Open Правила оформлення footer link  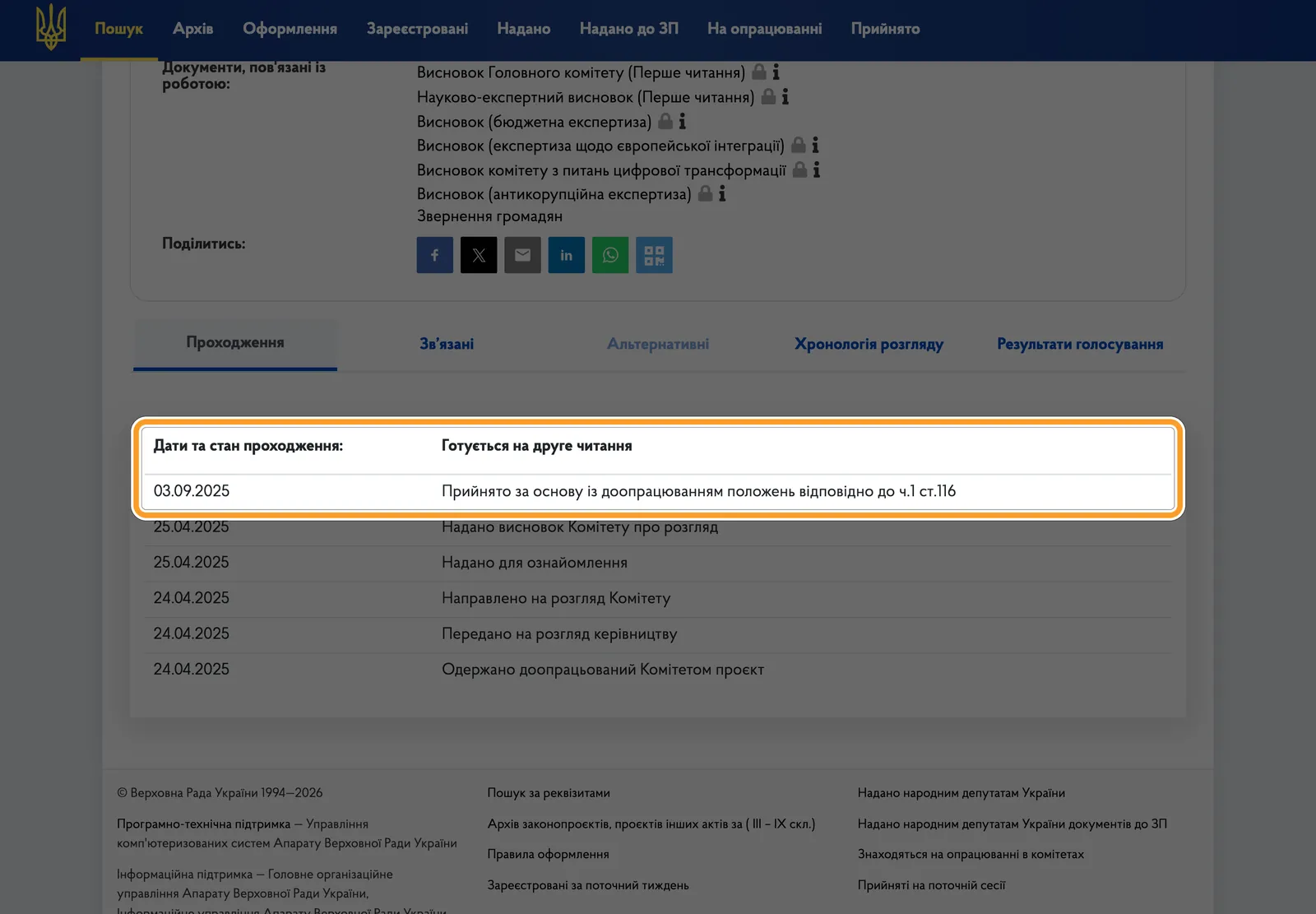coord(548,854)
